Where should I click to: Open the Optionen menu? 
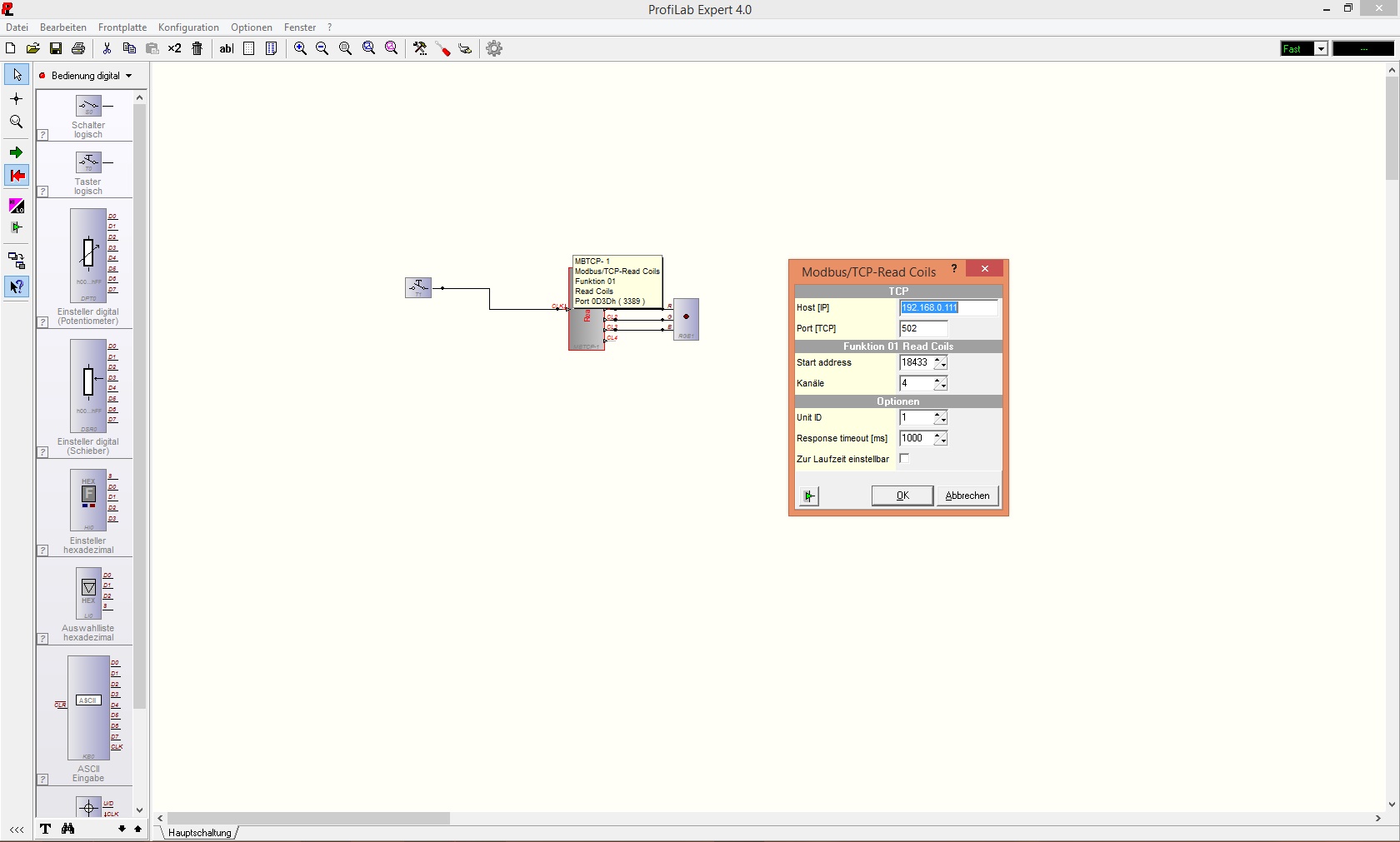tap(252, 27)
